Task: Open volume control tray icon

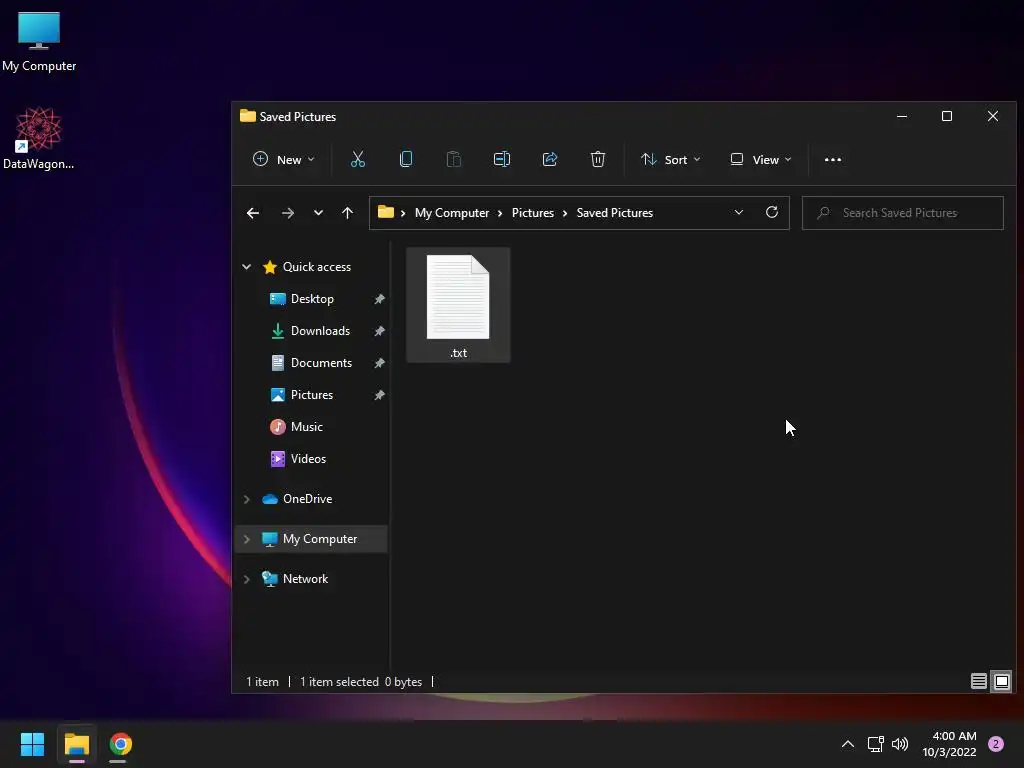Action: click(x=900, y=744)
